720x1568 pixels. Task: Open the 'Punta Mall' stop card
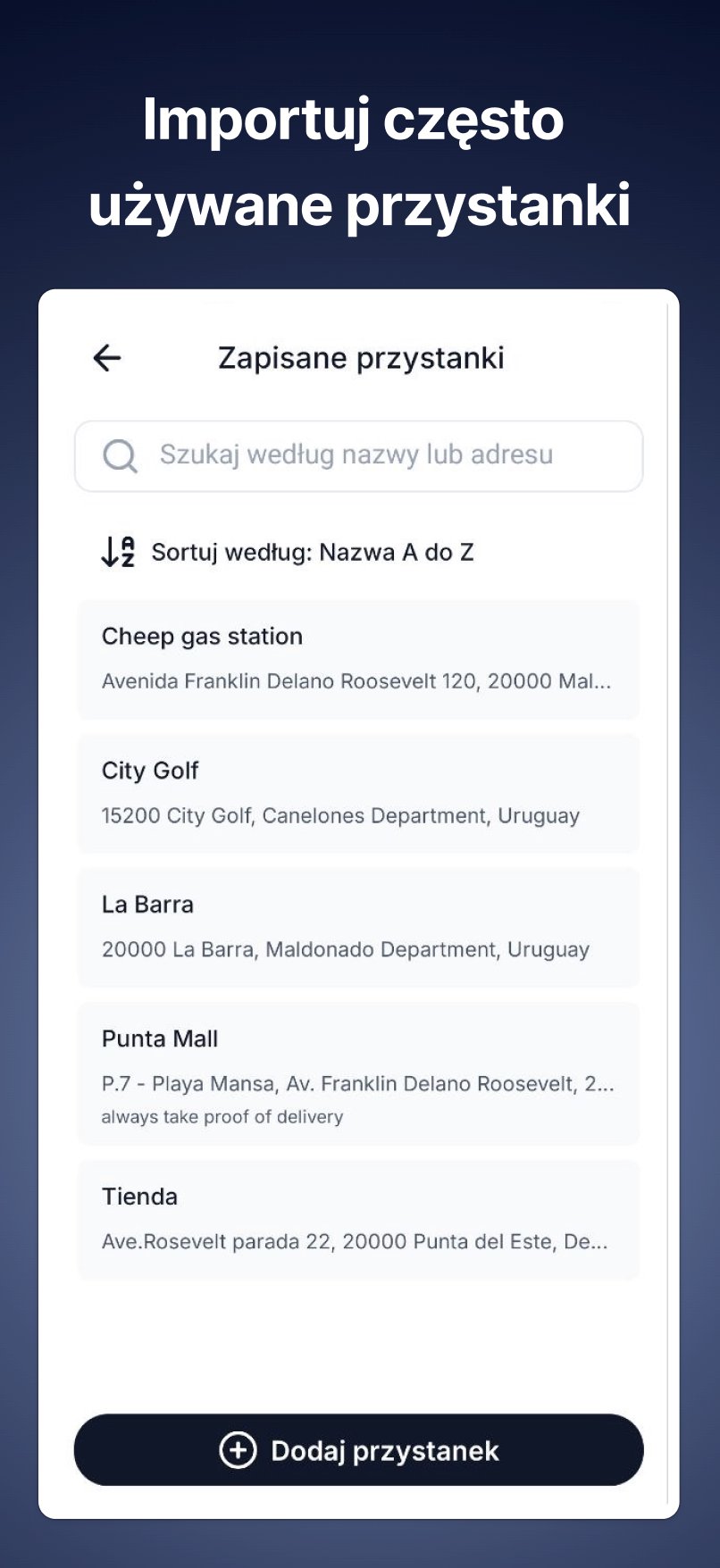(358, 1074)
